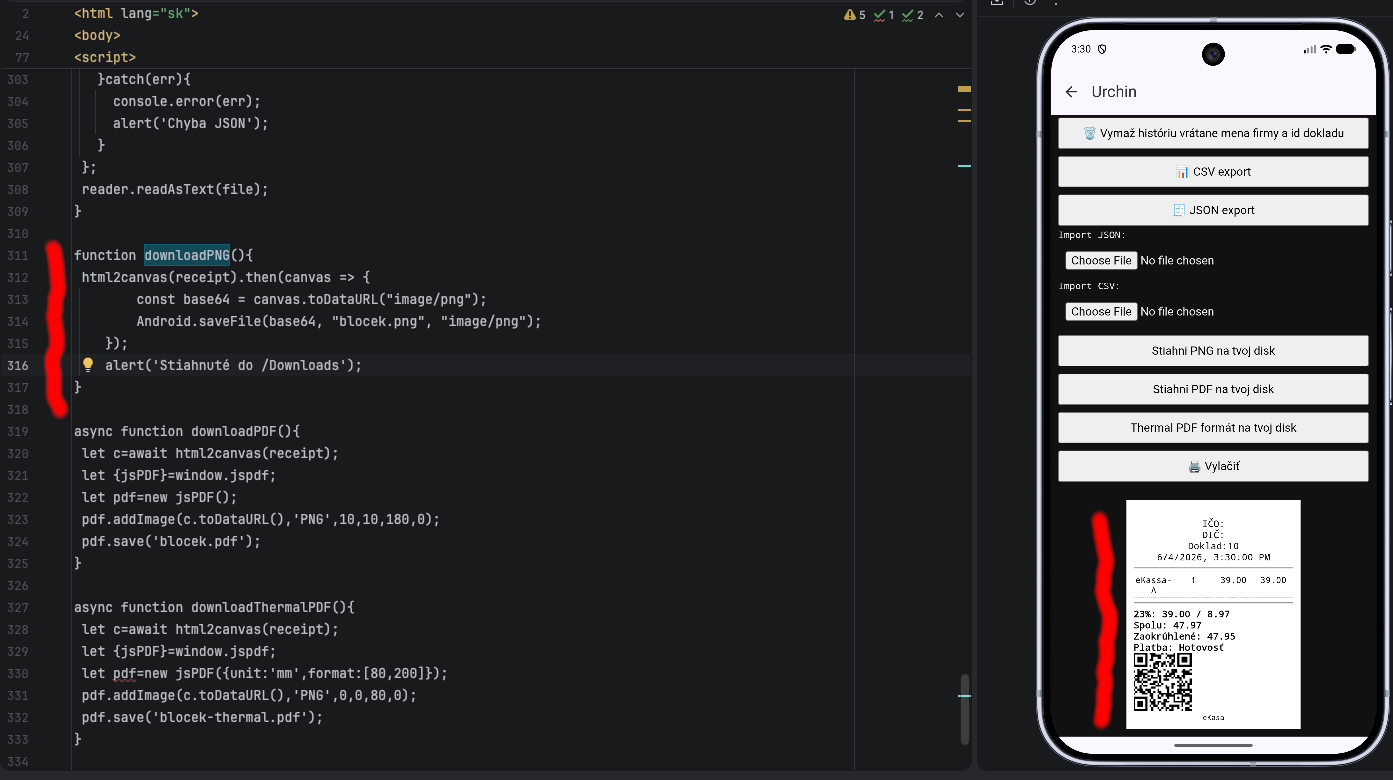This screenshot has width=1393, height=780.
Task: Click the yellow lightbulb quick-fix icon
Action: 88,365
